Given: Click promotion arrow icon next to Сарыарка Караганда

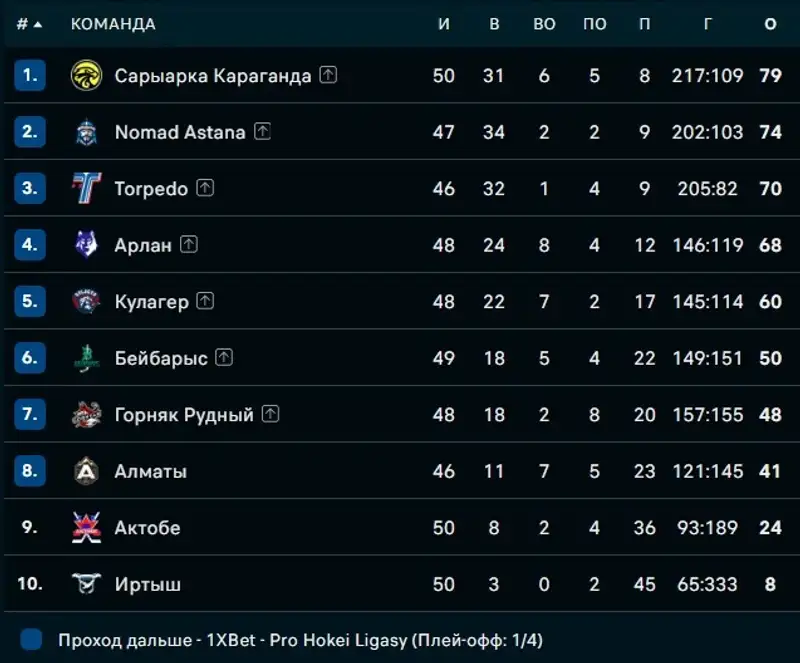Looking at the screenshot, I should pos(328,75).
